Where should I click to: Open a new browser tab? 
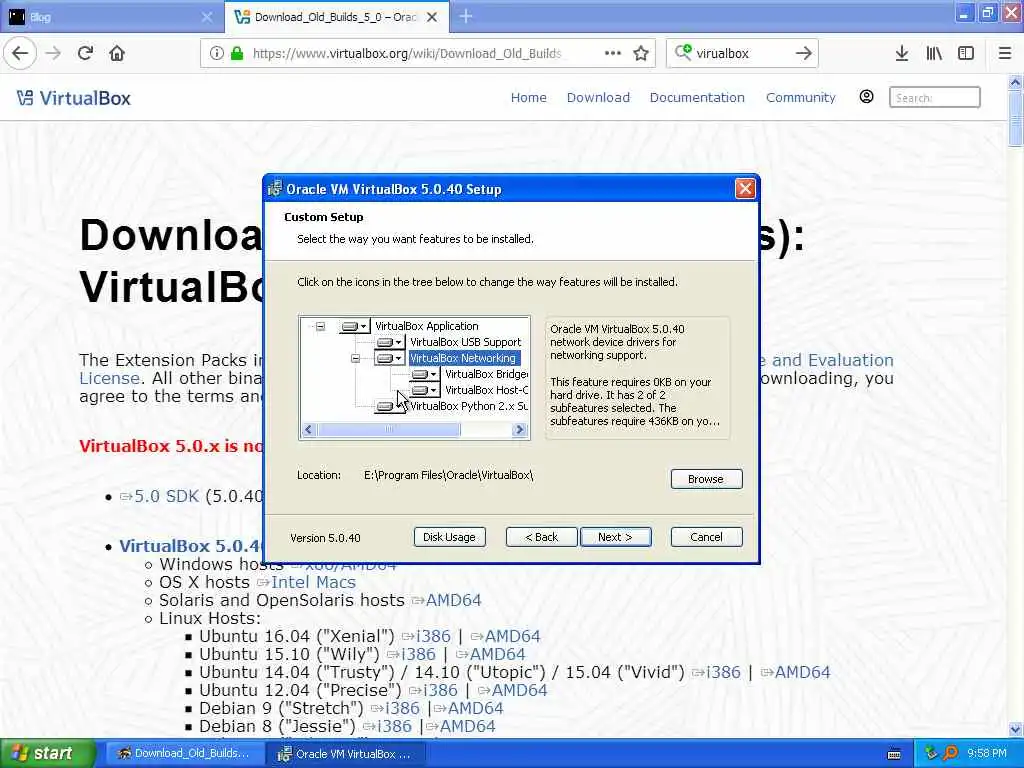[466, 16]
